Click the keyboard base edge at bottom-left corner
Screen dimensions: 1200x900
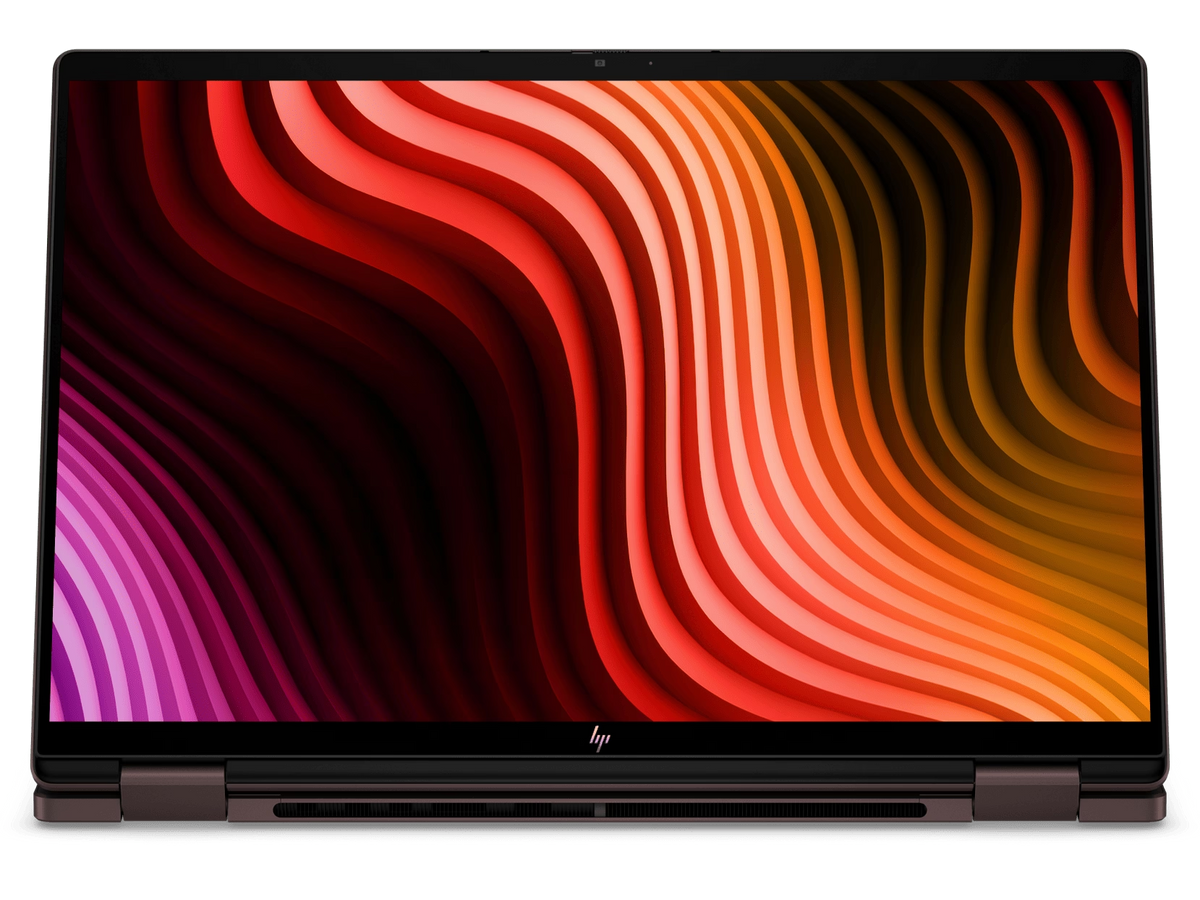click(x=77, y=803)
